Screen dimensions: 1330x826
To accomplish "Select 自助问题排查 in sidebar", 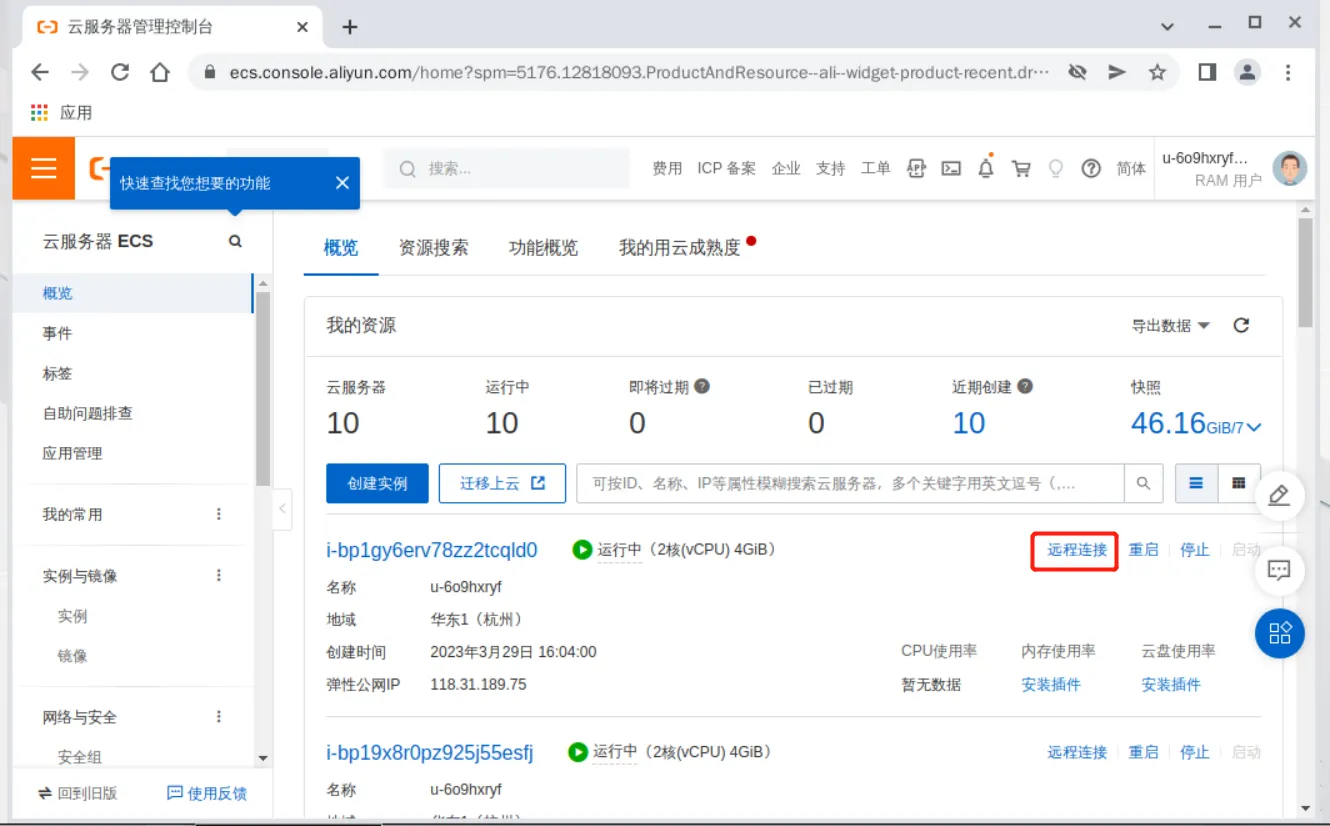I will point(87,413).
